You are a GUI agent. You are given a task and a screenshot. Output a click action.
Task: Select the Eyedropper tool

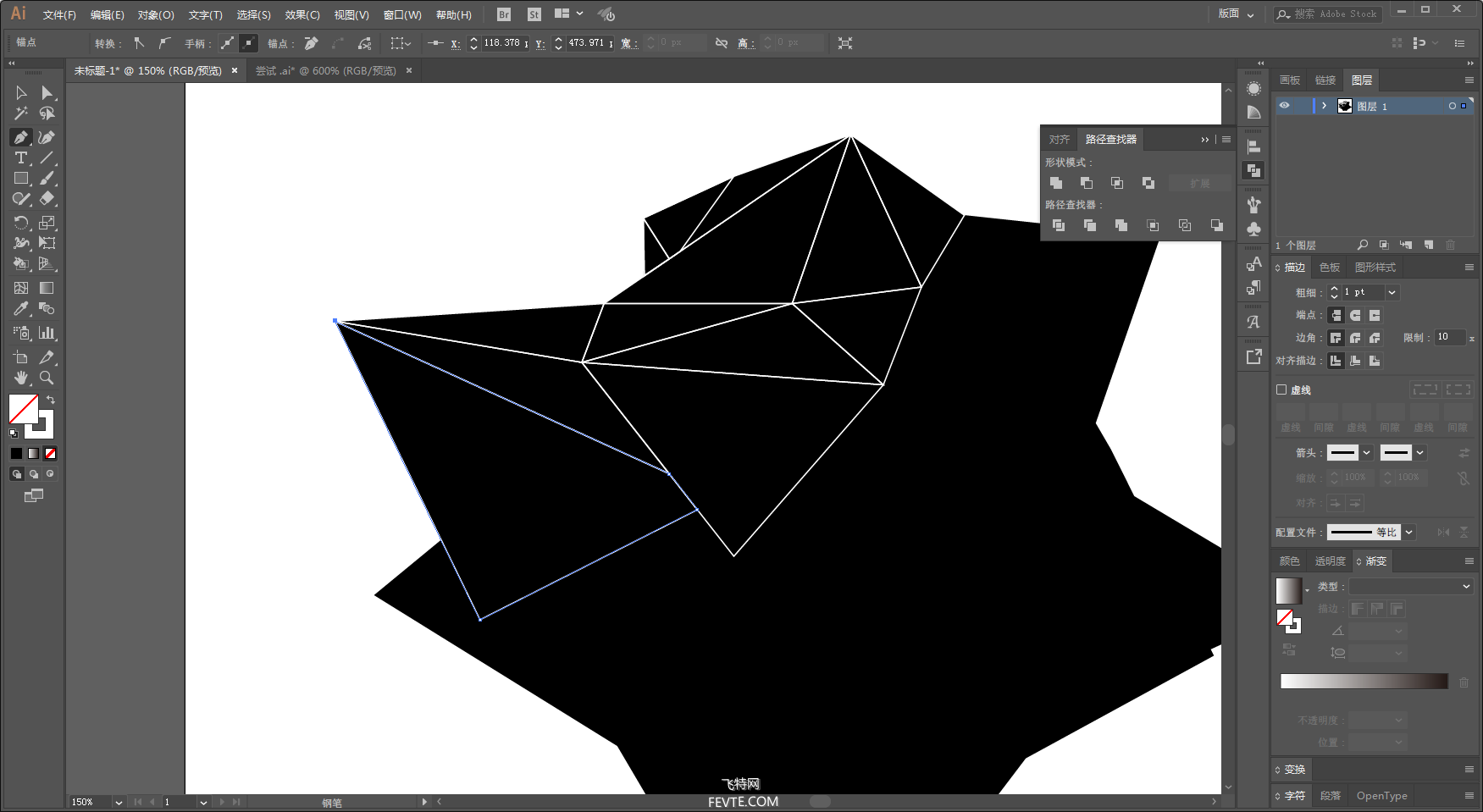pyautogui.click(x=21, y=309)
